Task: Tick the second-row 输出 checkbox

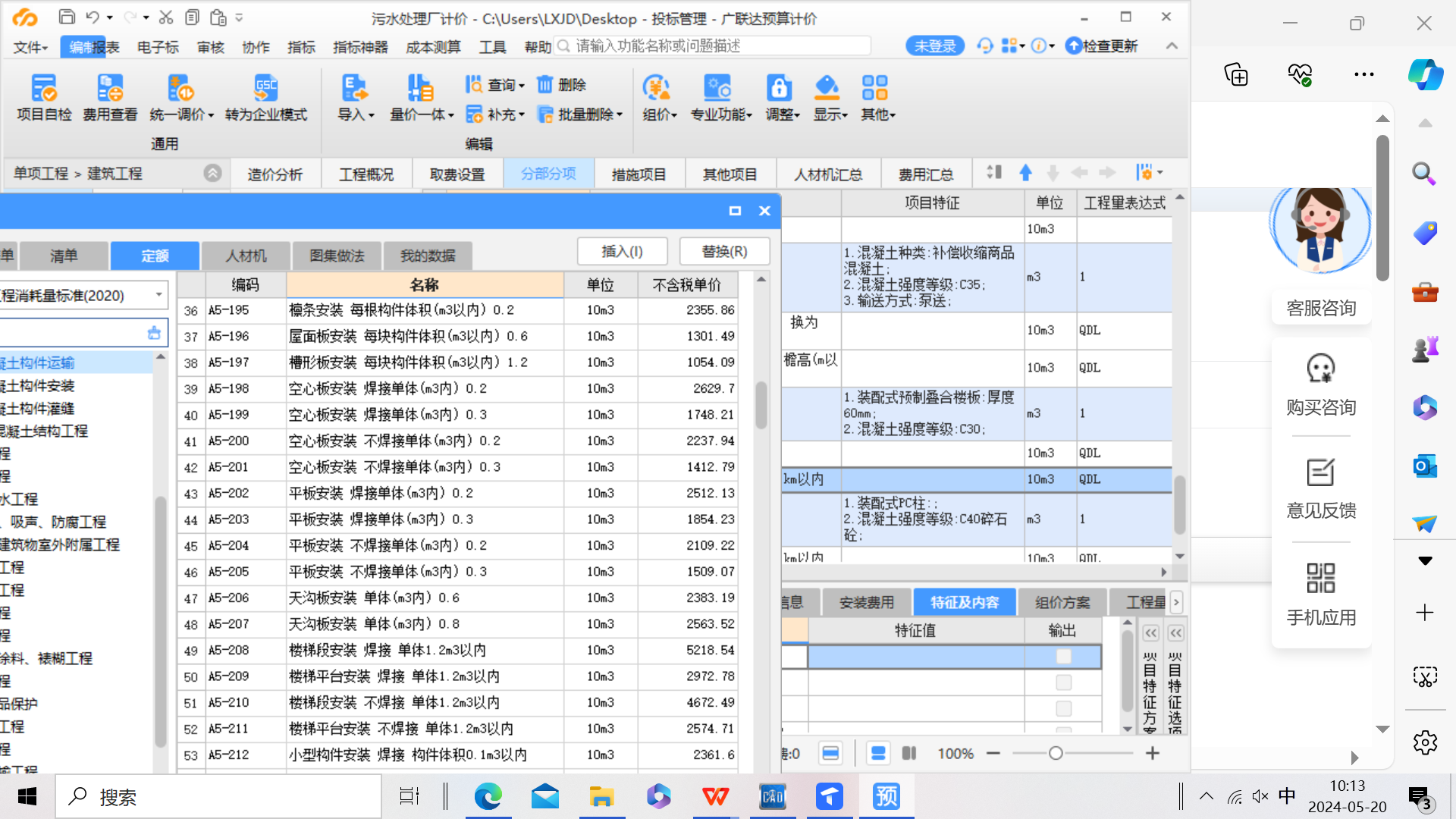Action: (x=1063, y=682)
